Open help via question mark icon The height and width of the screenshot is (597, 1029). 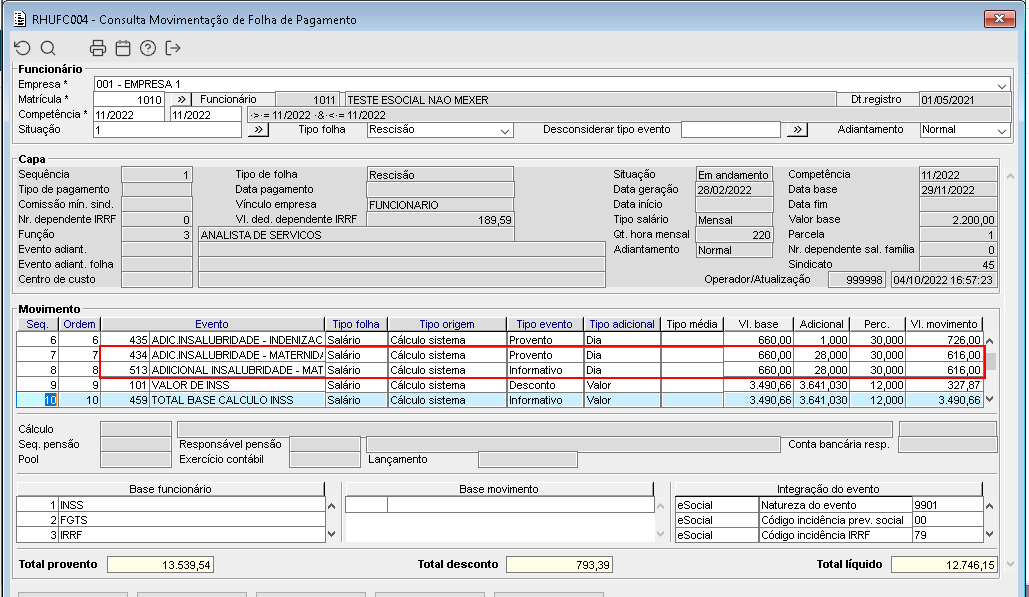coord(148,48)
